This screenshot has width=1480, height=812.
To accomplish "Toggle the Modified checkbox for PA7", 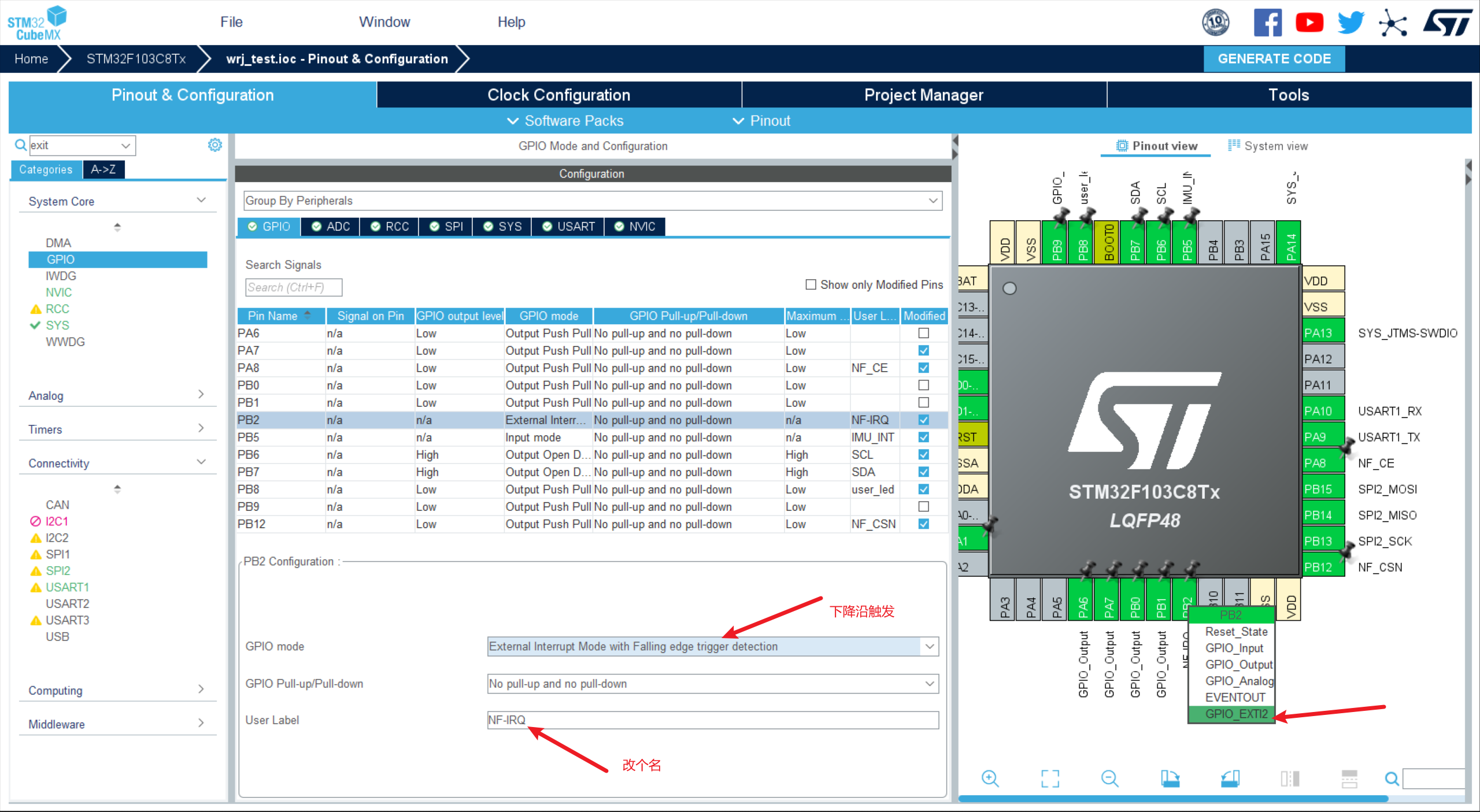I will pos(924,350).
